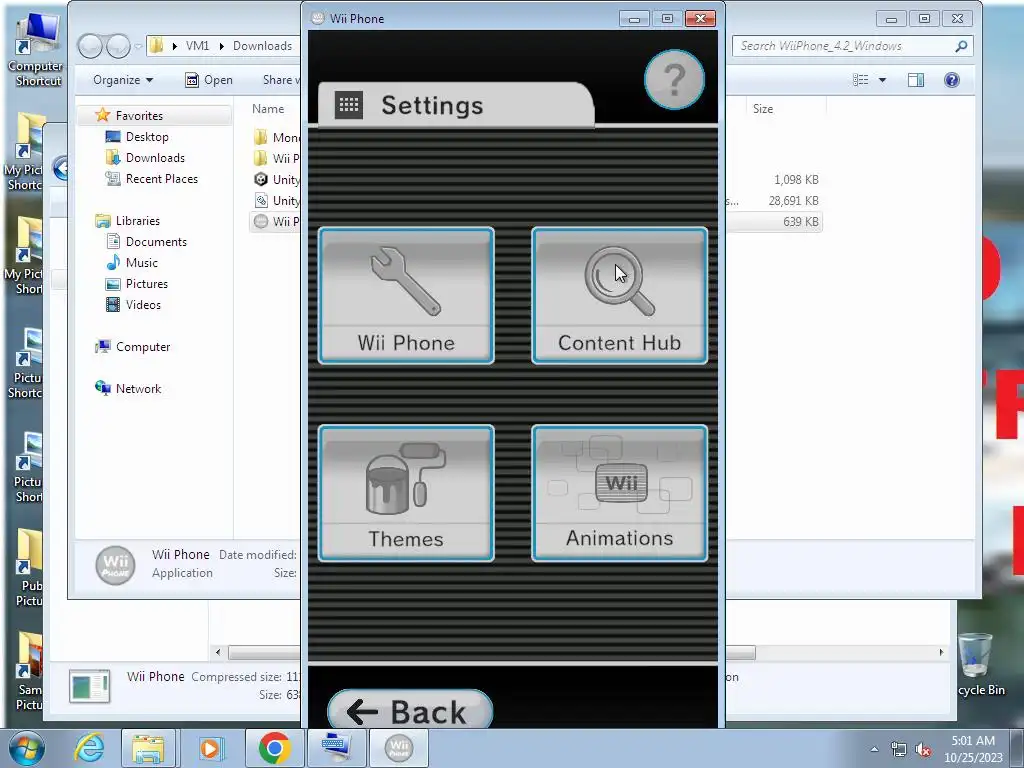Sort by the Size column header

point(763,109)
